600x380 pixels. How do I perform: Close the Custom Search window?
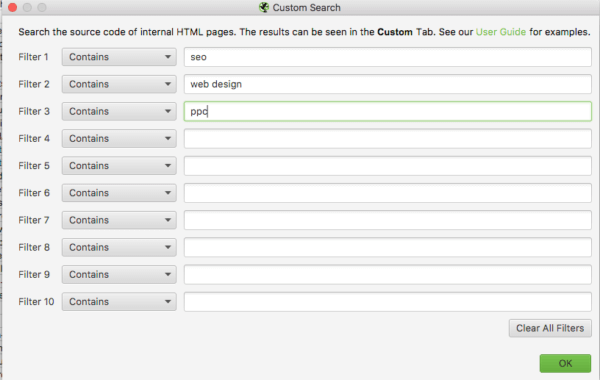pyautogui.click(x=12, y=7)
